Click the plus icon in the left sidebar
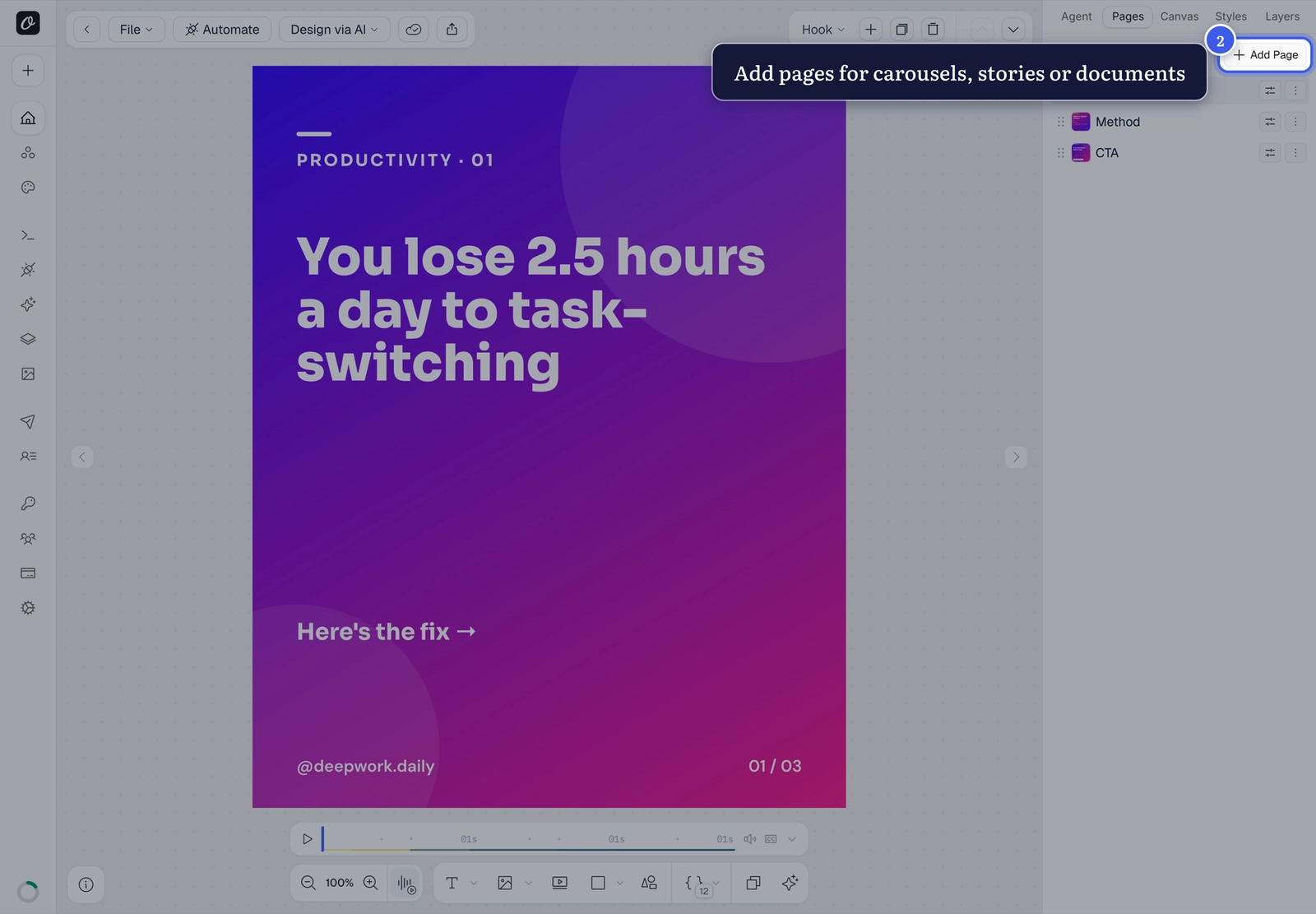This screenshot has width=1316, height=914. [x=28, y=71]
